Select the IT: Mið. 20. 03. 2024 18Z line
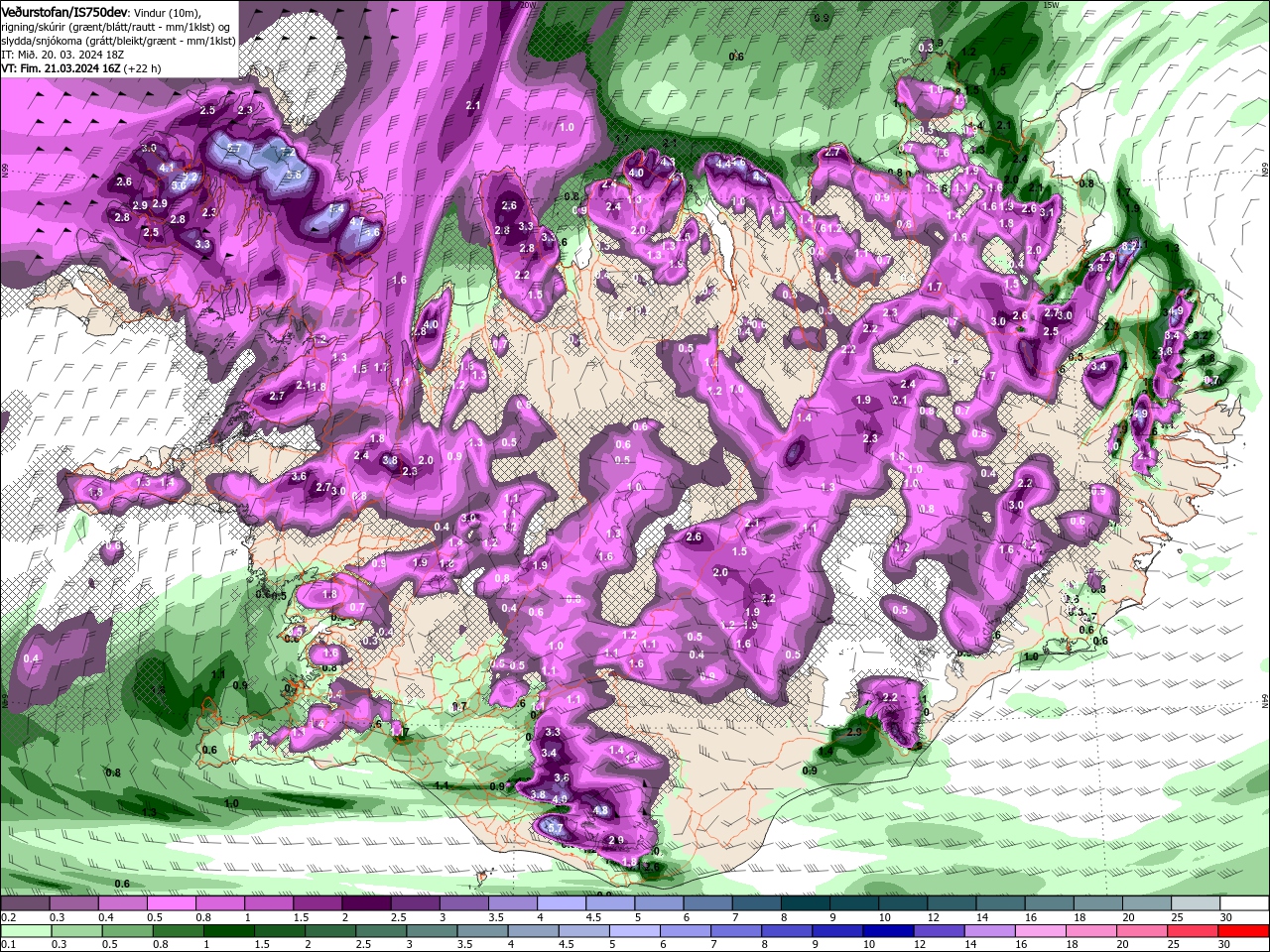The width and height of the screenshot is (1270, 952). 63,55
